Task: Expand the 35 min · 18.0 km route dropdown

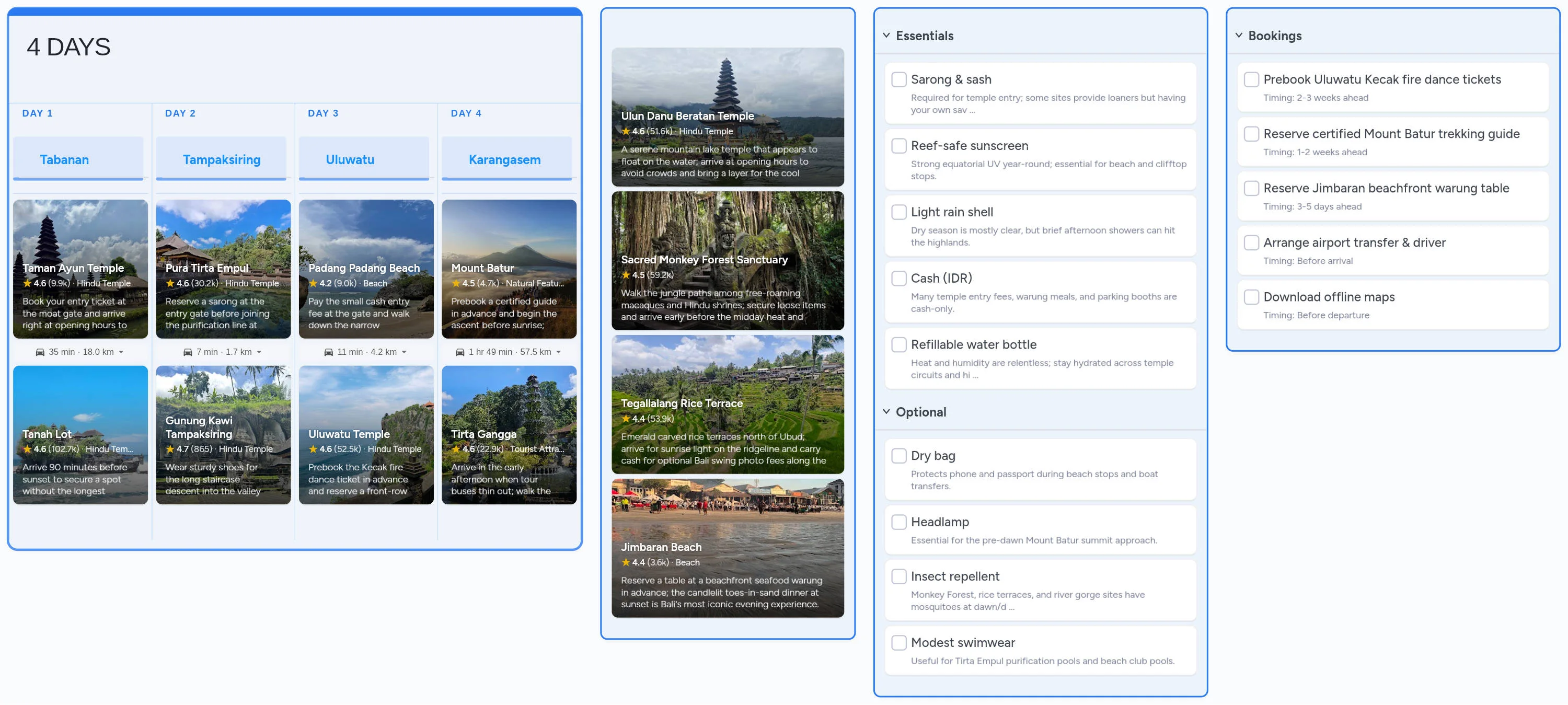Action: click(x=121, y=352)
